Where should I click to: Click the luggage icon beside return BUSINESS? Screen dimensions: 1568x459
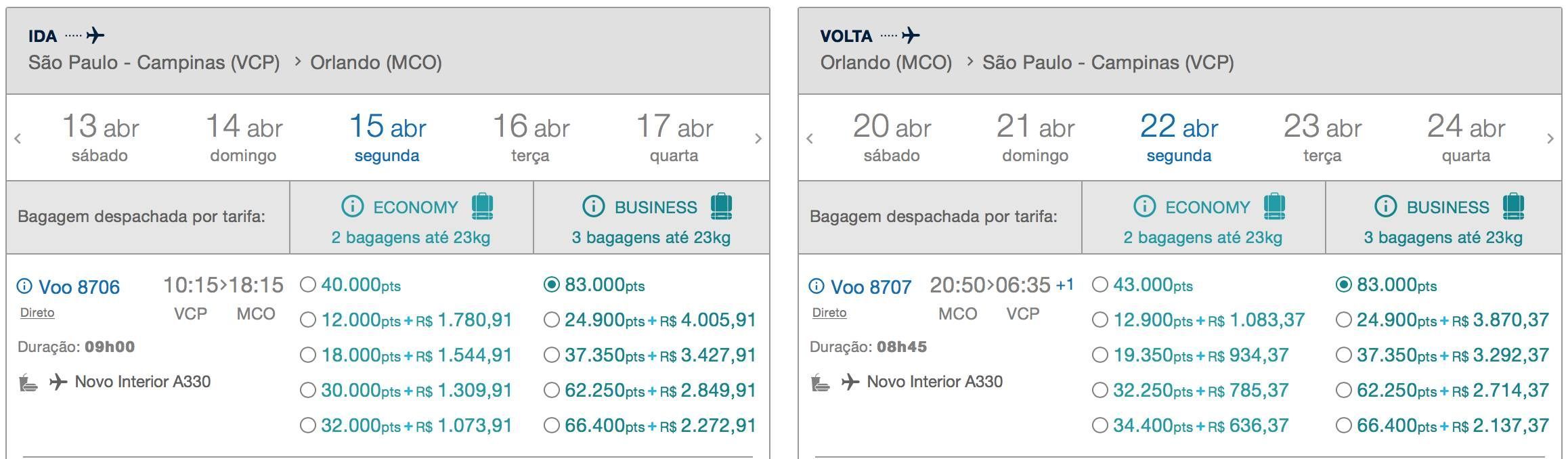1513,206
